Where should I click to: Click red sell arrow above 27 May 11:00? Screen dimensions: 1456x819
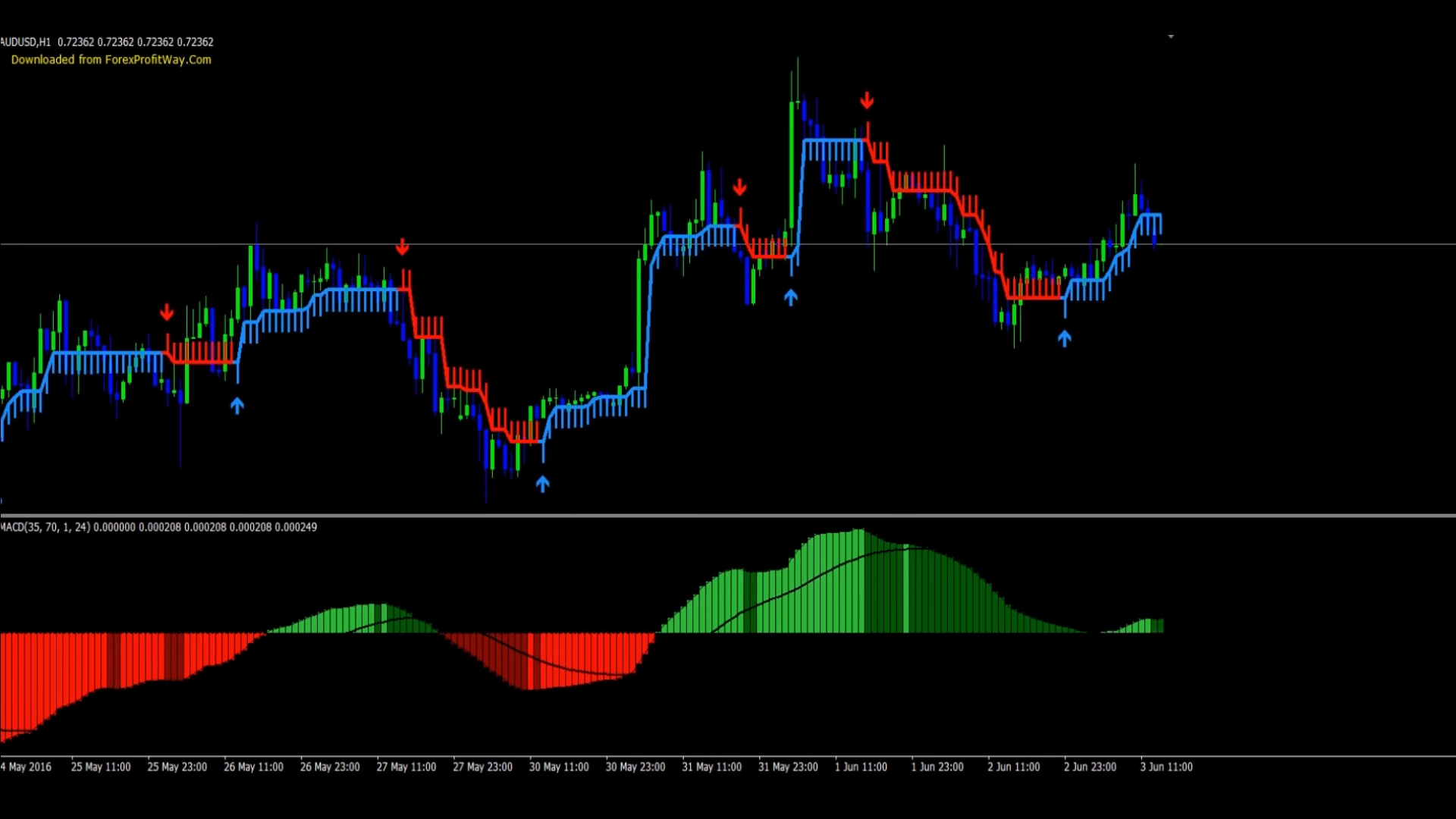(403, 246)
